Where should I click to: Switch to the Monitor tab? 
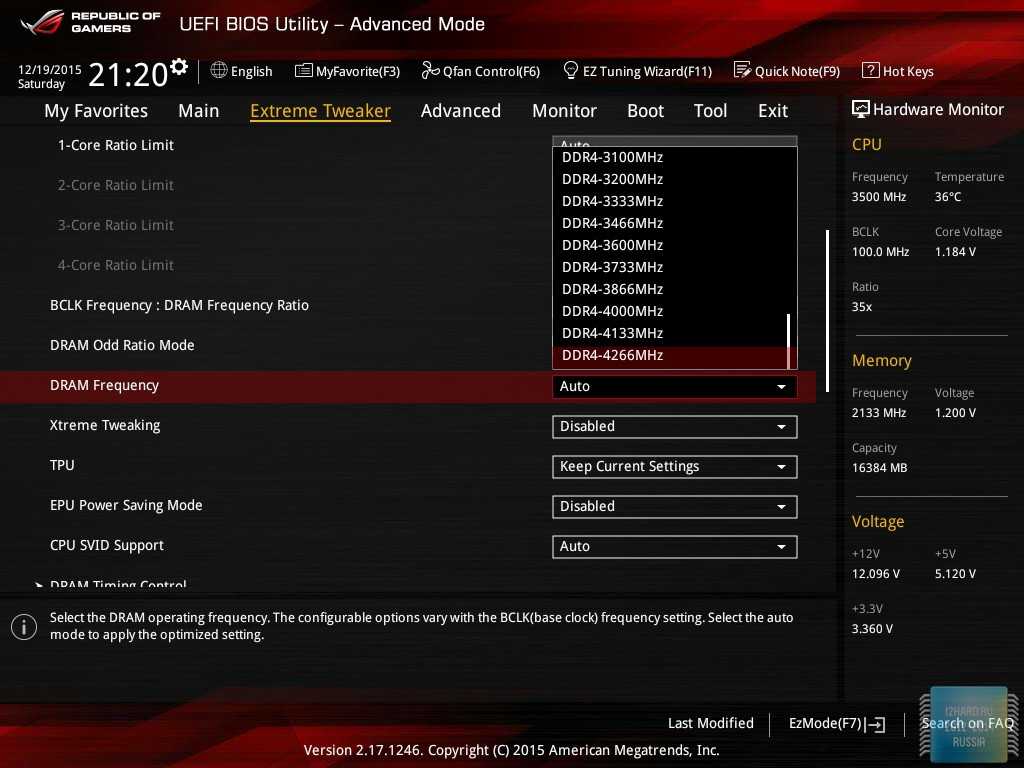tap(564, 111)
